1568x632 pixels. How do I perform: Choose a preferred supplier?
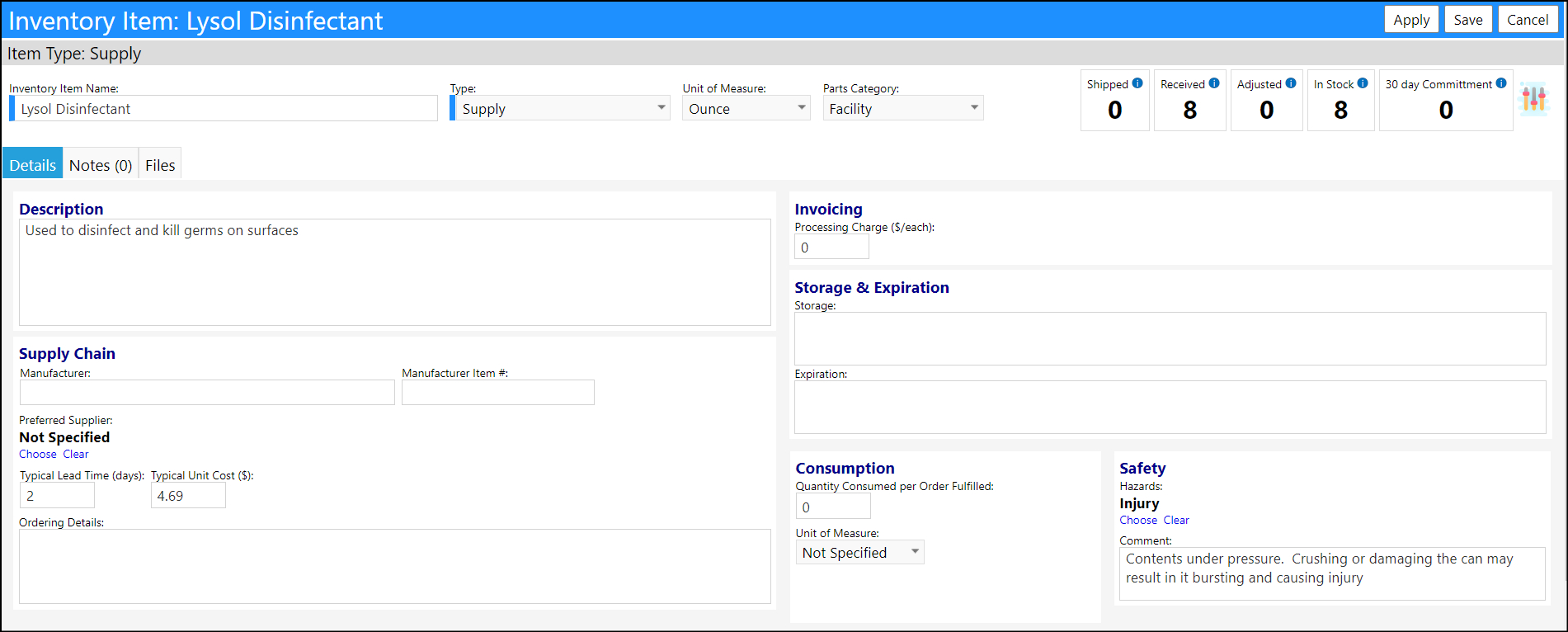pos(38,454)
